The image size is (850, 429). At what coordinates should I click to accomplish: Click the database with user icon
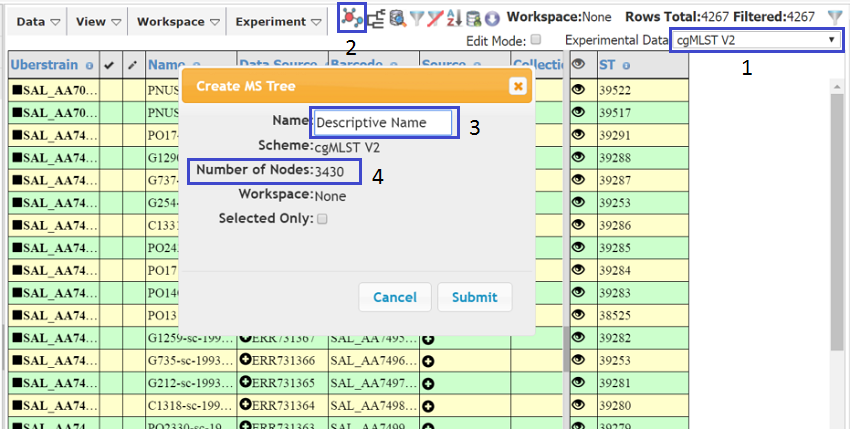pyautogui.click(x=473, y=19)
